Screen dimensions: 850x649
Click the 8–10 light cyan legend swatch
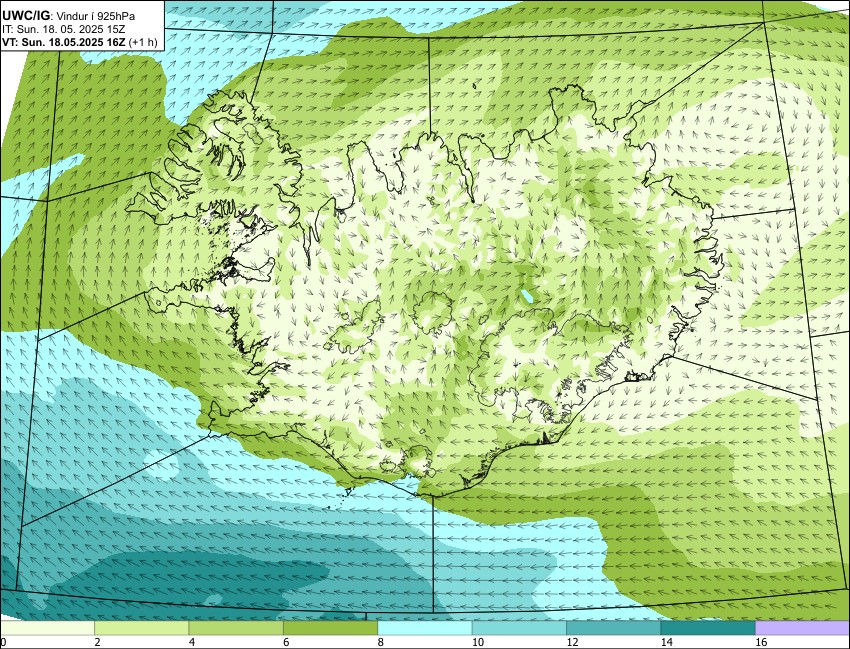pyautogui.click(x=424, y=628)
